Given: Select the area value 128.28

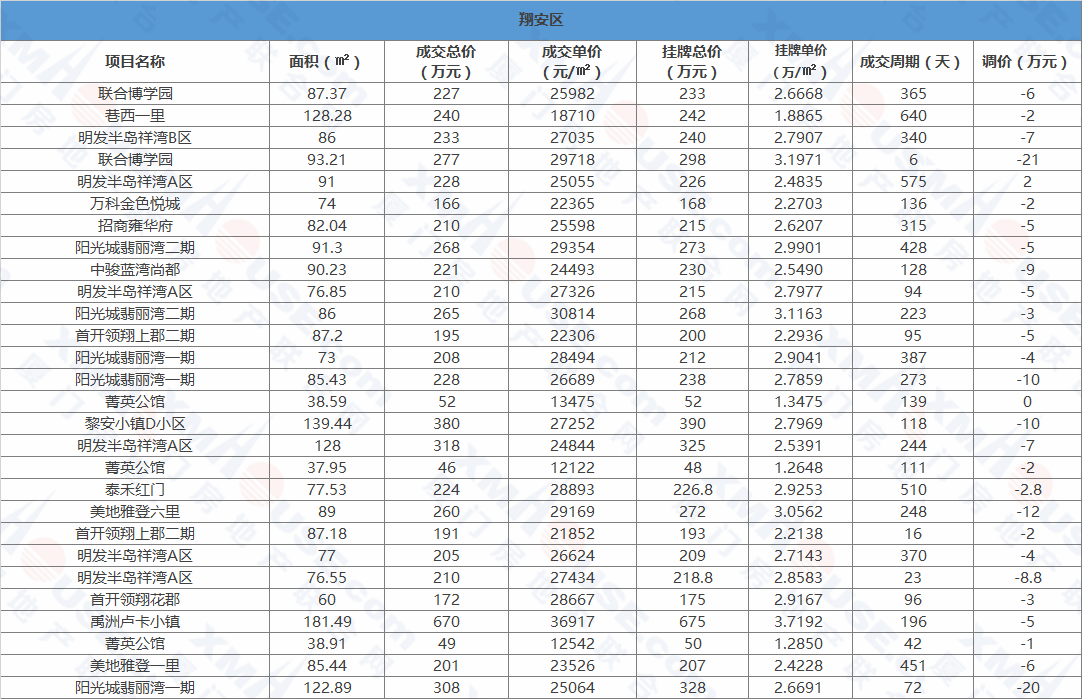Looking at the screenshot, I should [326, 115].
